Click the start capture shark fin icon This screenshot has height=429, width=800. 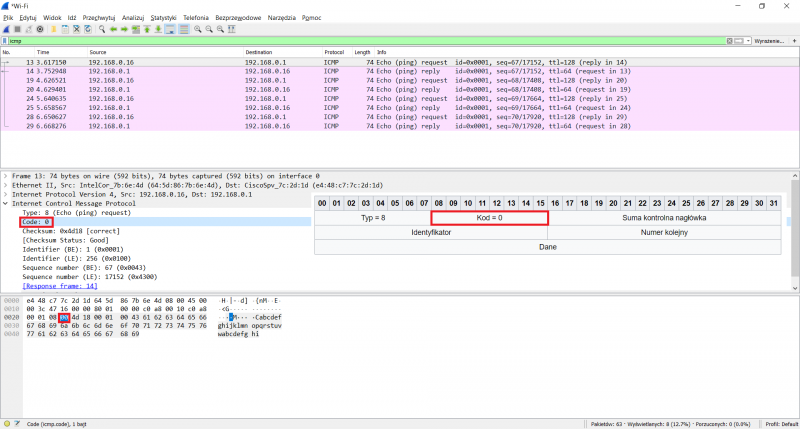tap(6, 29)
